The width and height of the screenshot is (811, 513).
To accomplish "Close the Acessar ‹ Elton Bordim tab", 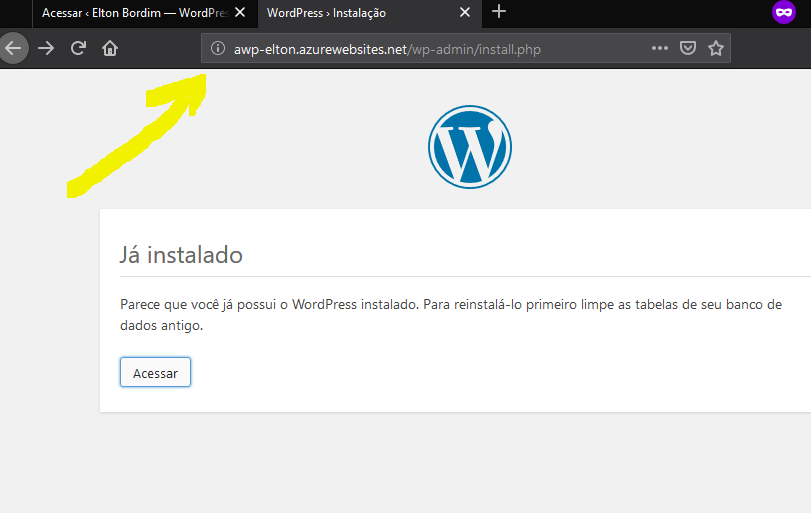I will pos(240,13).
